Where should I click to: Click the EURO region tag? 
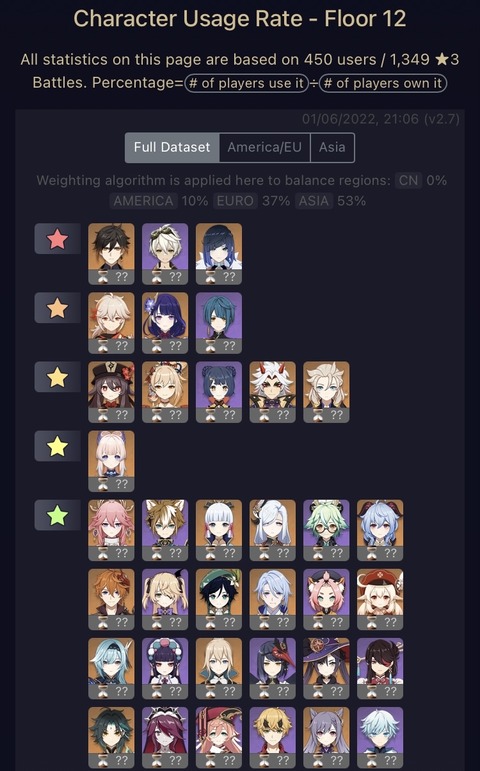point(235,201)
